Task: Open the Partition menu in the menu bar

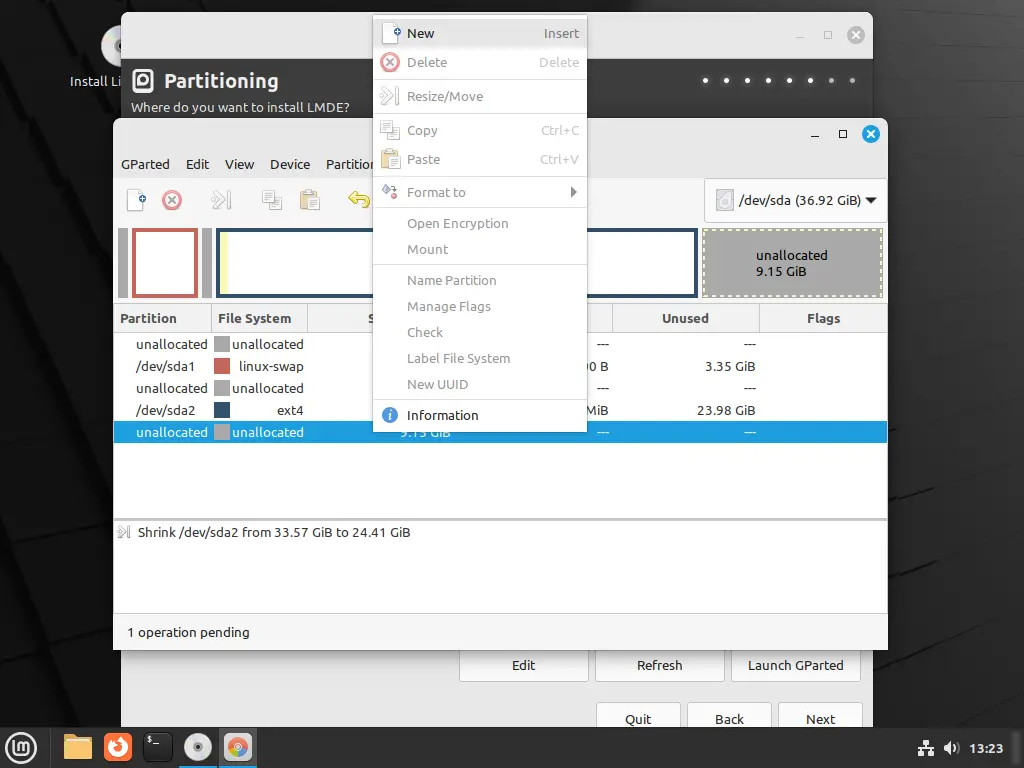Action: coord(349,165)
